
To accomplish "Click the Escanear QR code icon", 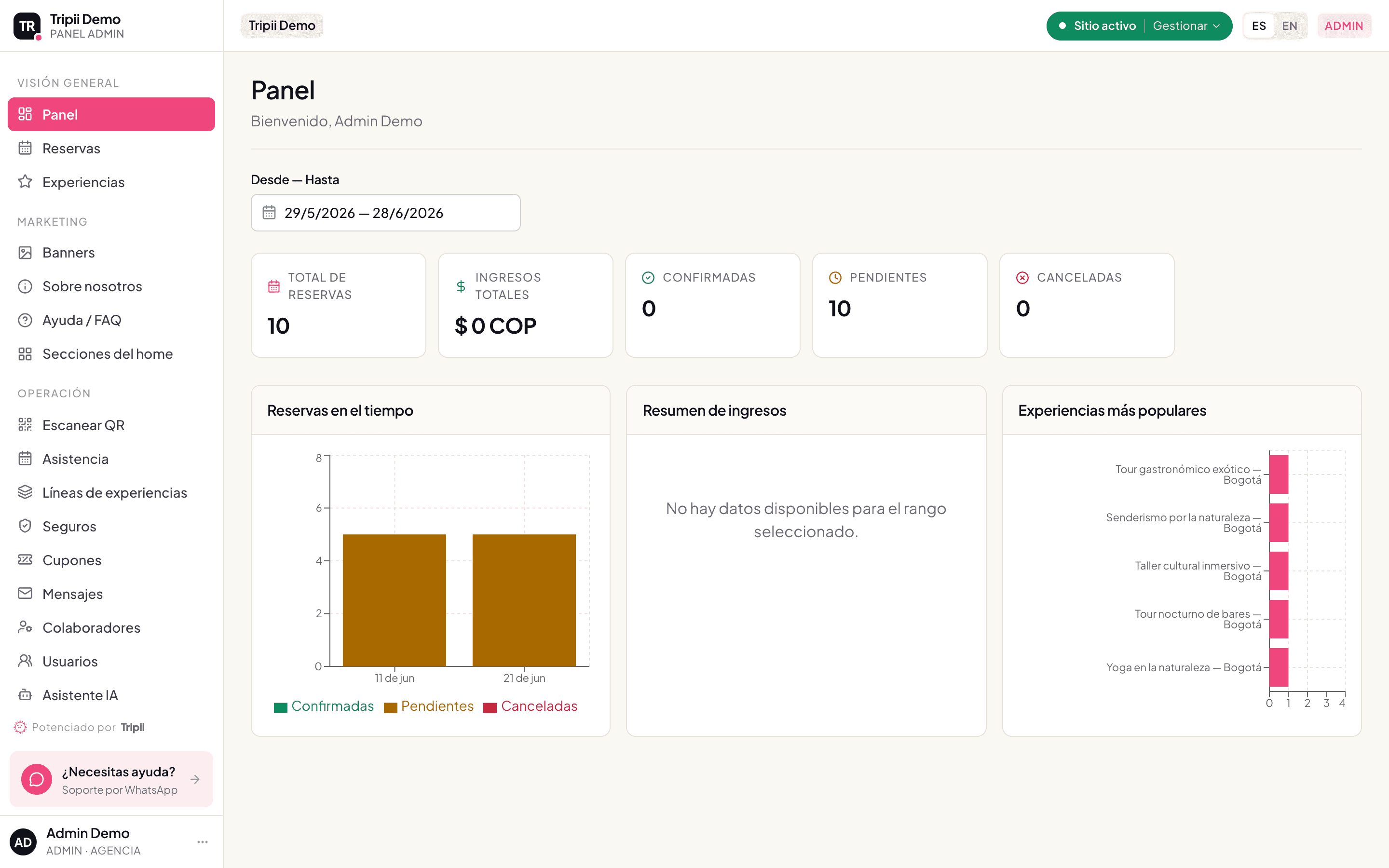I will tap(25, 425).
